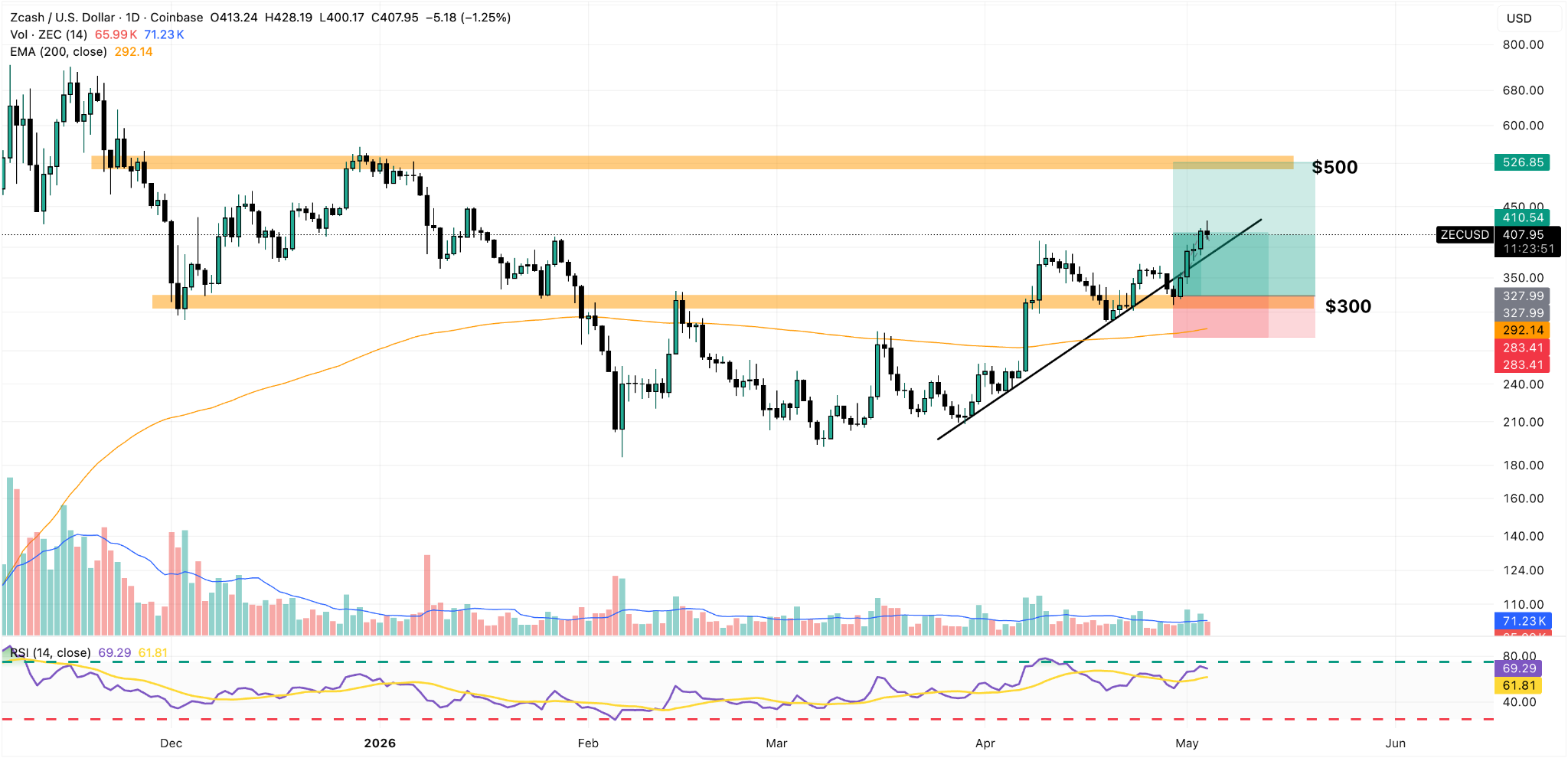The height and width of the screenshot is (758, 1568).
Task: Click the orange 292.14 price axis label
Action: [x=1522, y=330]
